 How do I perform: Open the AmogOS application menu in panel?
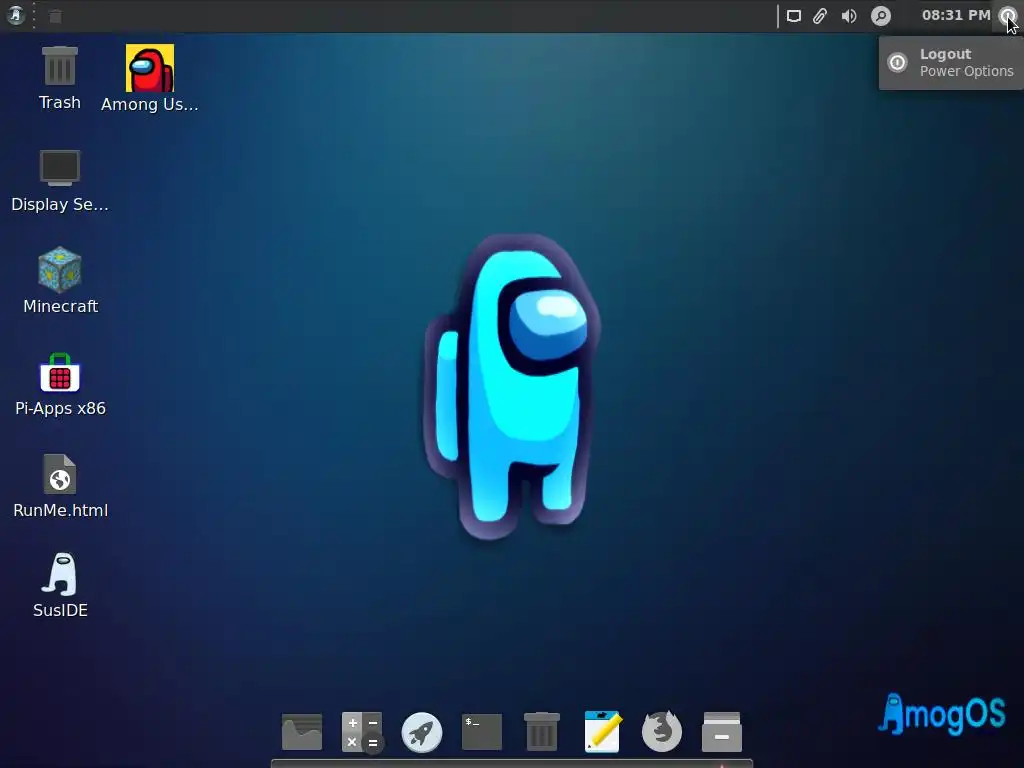coord(16,16)
